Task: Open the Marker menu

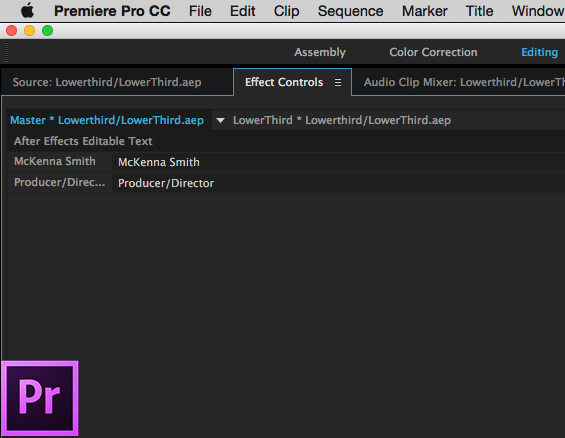Action: click(x=424, y=11)
